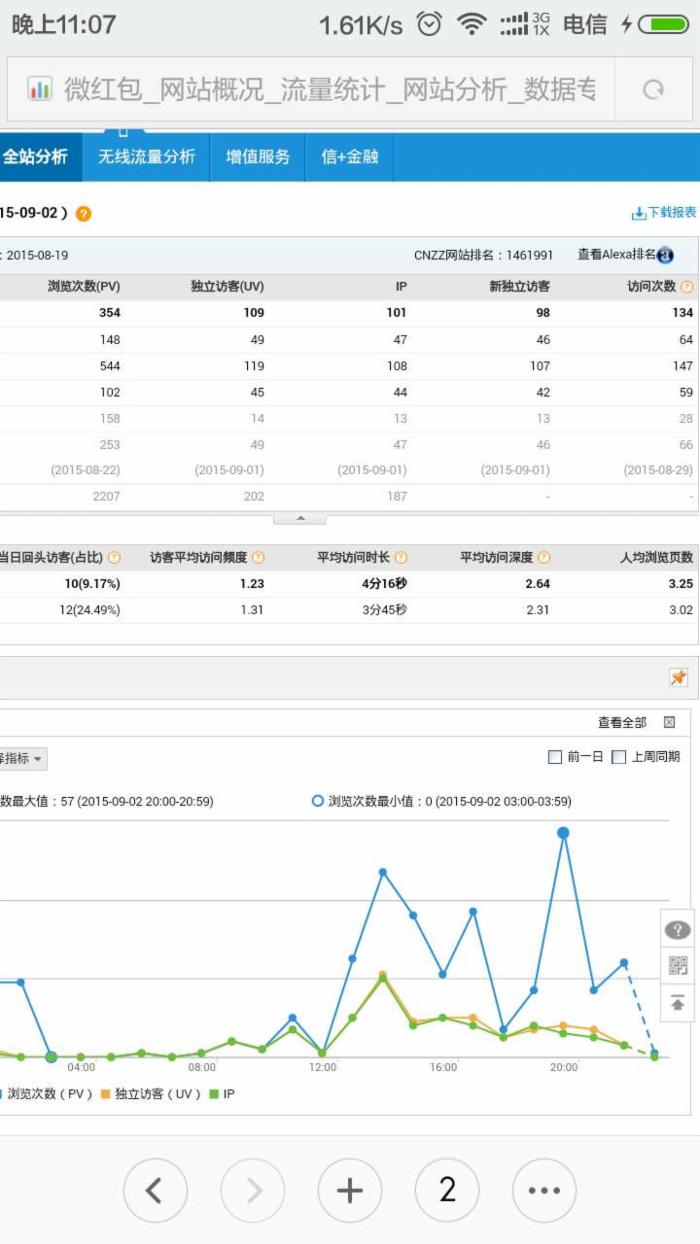
Task: Switch to the 无线流量分析 tab
Action: [x=146, y=157]
